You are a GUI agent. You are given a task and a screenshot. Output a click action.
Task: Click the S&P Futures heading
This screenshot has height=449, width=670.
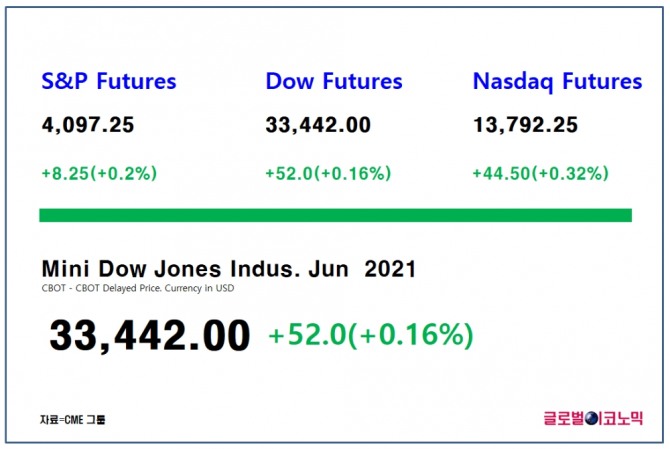(108, 81)
